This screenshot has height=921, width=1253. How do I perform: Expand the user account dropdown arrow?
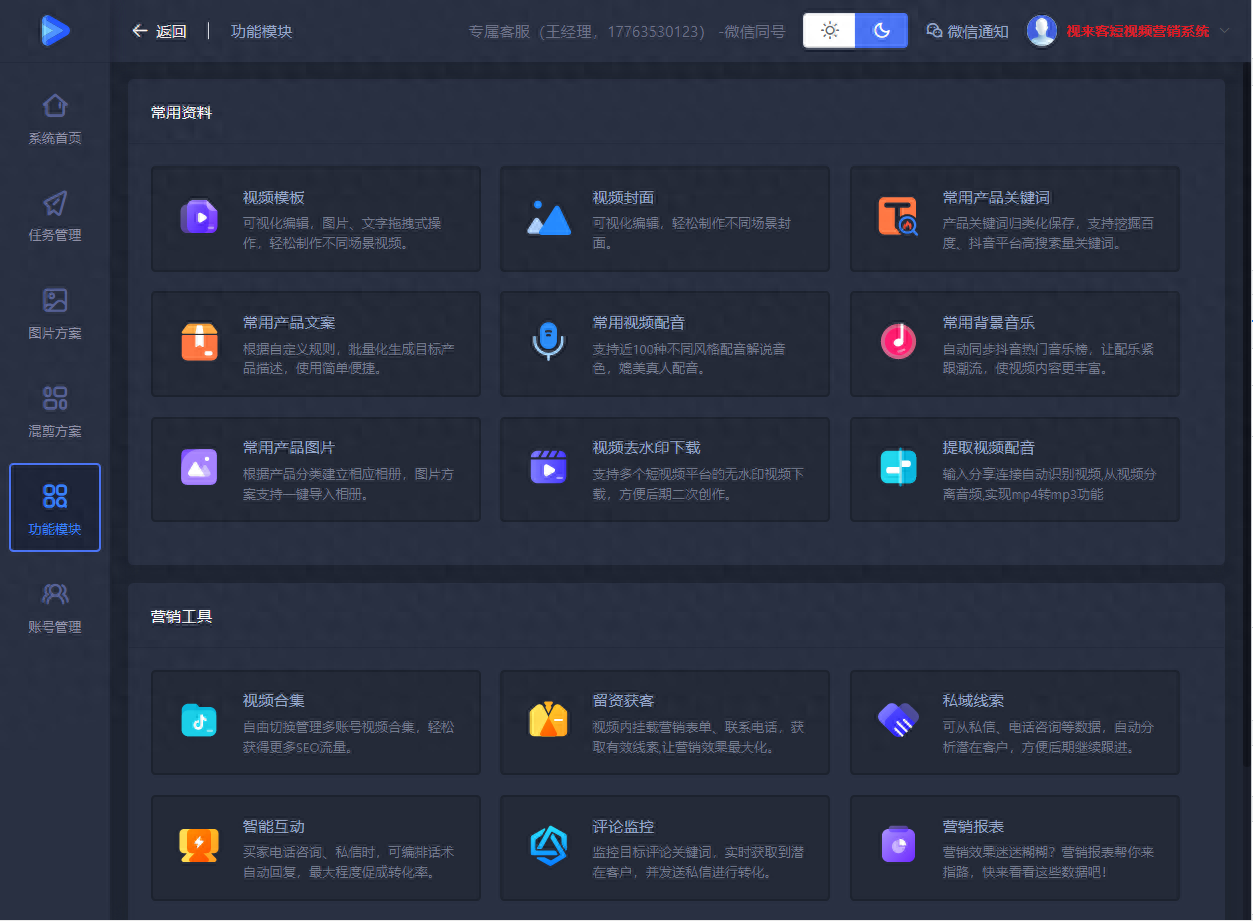coord(1225,31)
